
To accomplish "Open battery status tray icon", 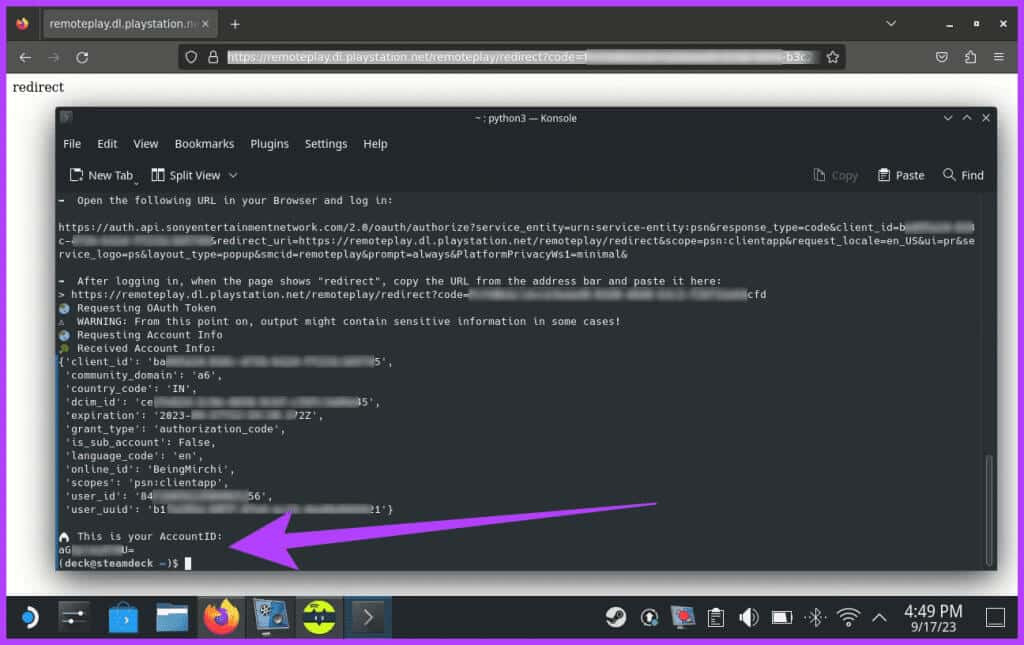I will click(x=782, y=617).
